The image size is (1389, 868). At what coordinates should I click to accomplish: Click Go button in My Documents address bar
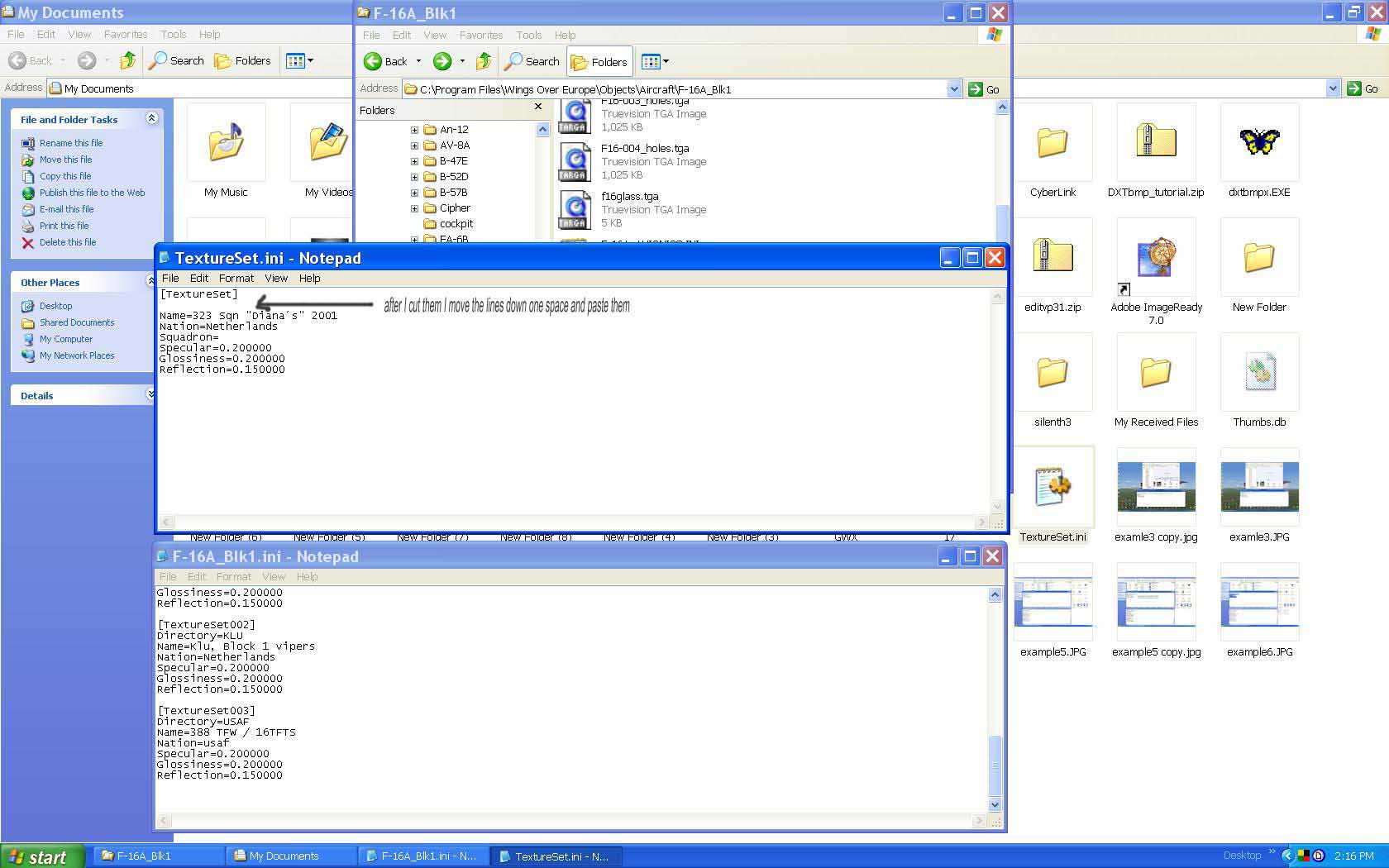[x=1363, y=88]
